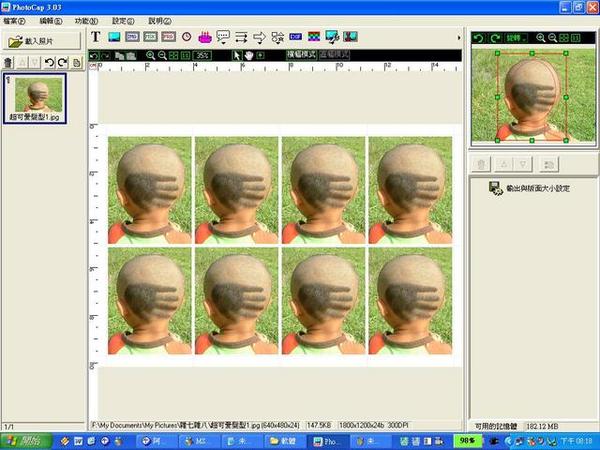Click paste icon in canvas toolbar
Image resolution: width=600 pixels, height=450 pixels.
131,56
